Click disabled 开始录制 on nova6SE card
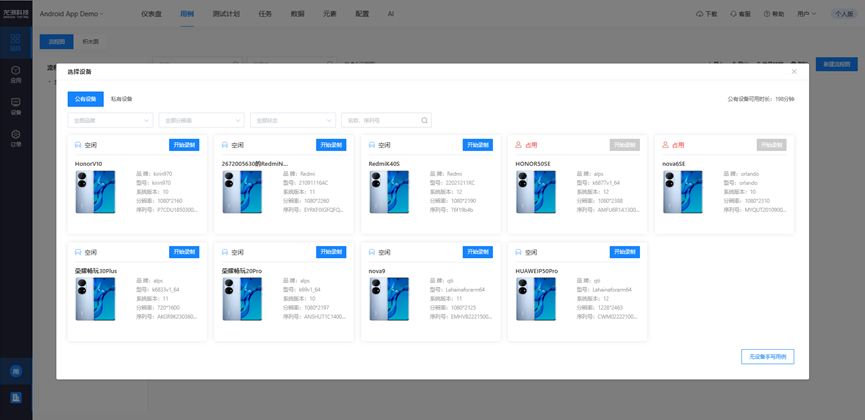 point(771,145)
